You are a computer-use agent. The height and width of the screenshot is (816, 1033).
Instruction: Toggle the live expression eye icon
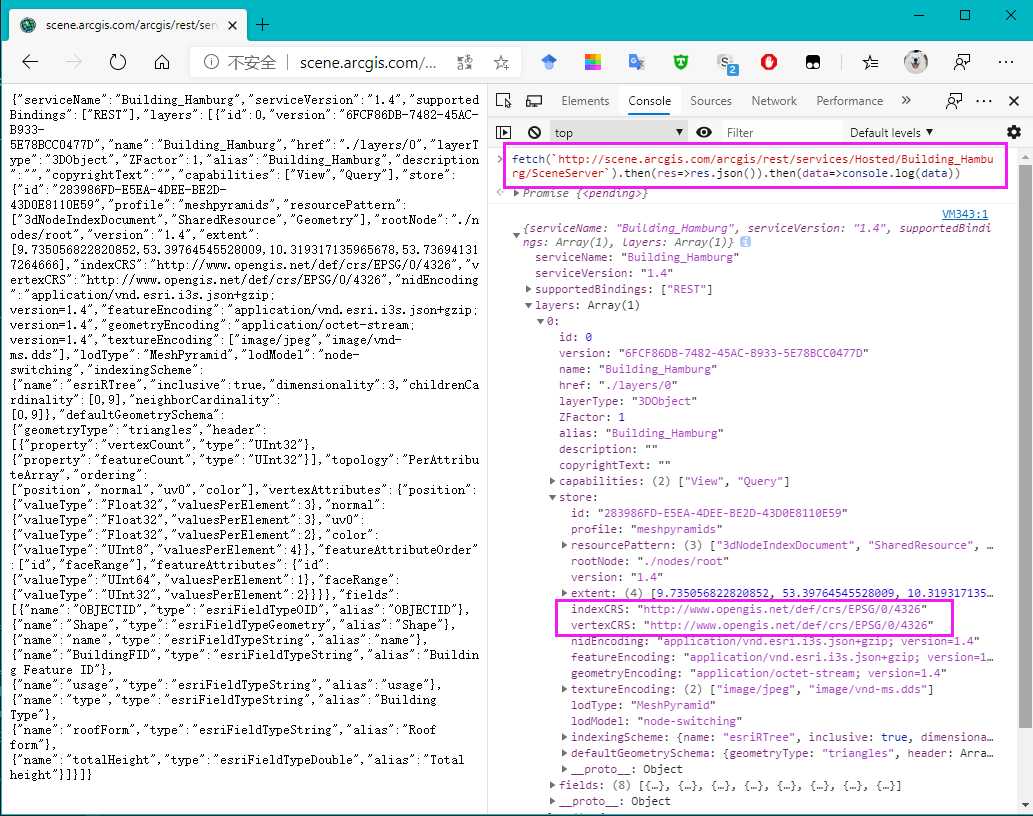pyautogui.click(x=704, y=132)
